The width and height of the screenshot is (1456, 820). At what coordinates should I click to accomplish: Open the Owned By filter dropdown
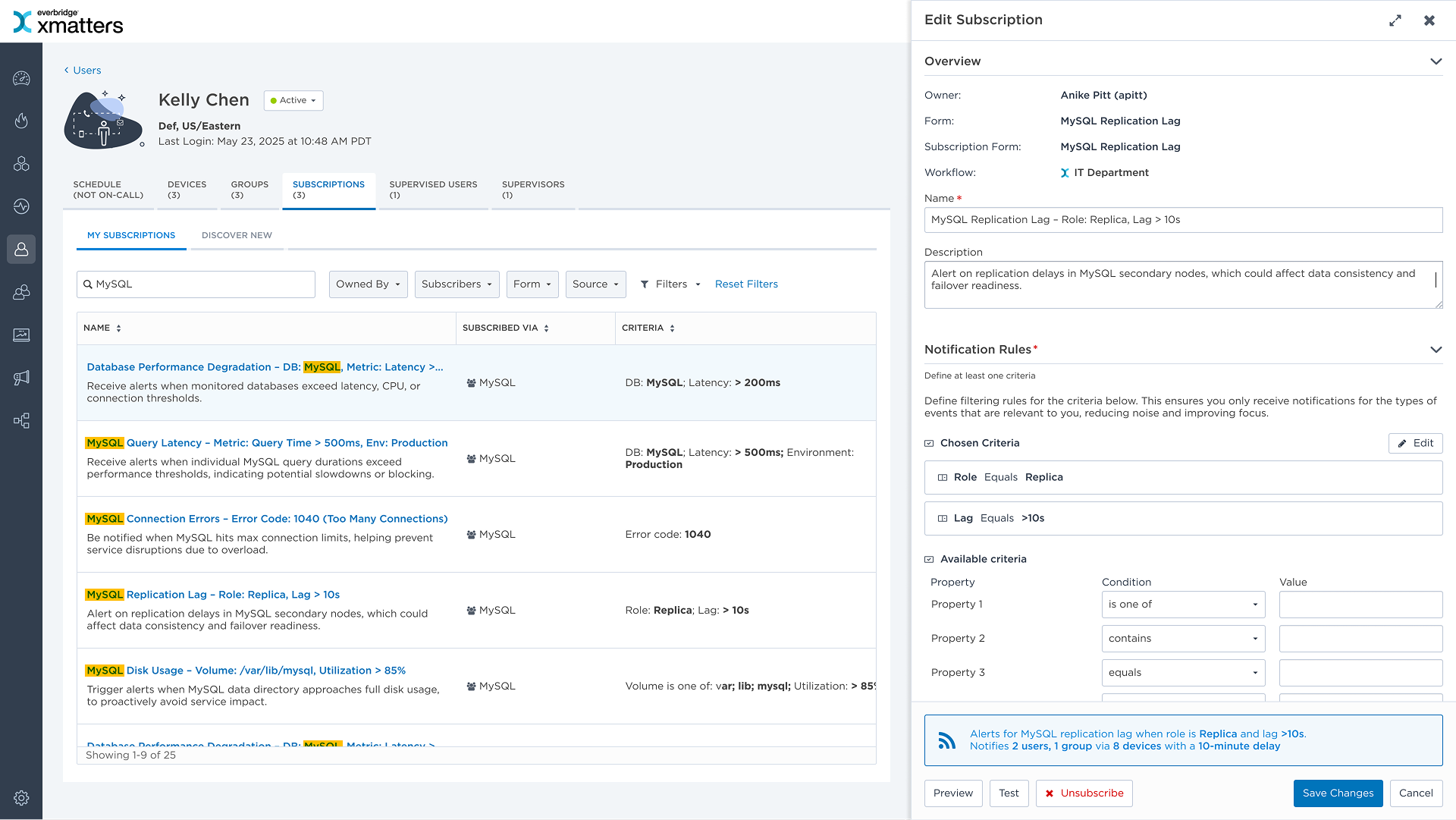pyautogui.click(x=368, y=284)
